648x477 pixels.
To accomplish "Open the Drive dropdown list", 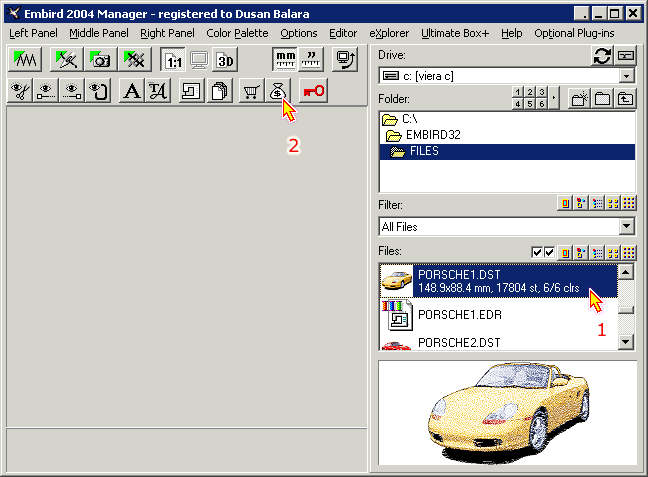I will click(x=626, y=76).
